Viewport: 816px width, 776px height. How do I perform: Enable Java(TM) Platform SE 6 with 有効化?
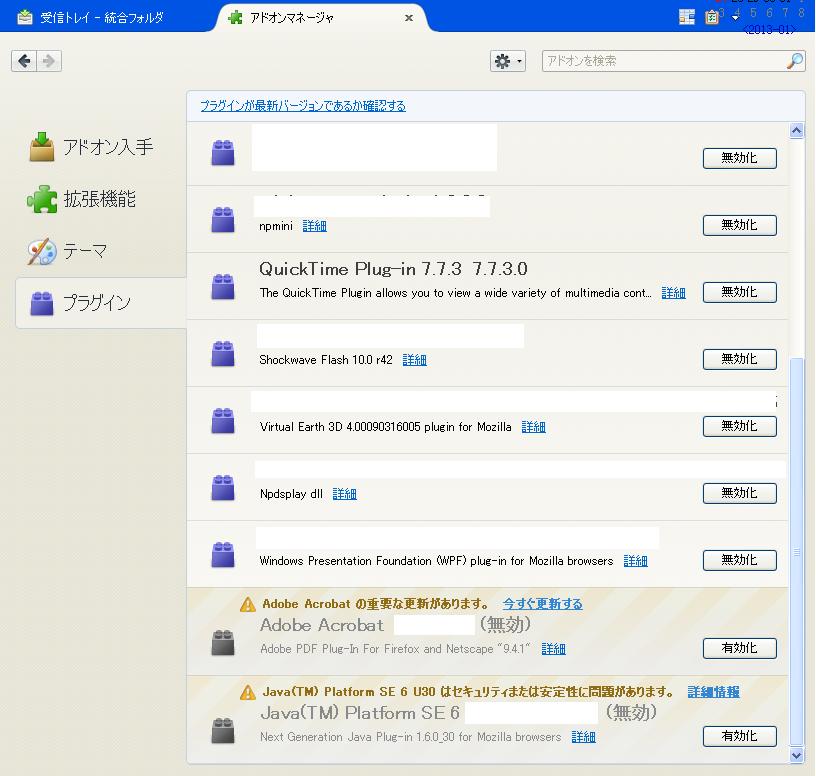click(x=740, y=736)
